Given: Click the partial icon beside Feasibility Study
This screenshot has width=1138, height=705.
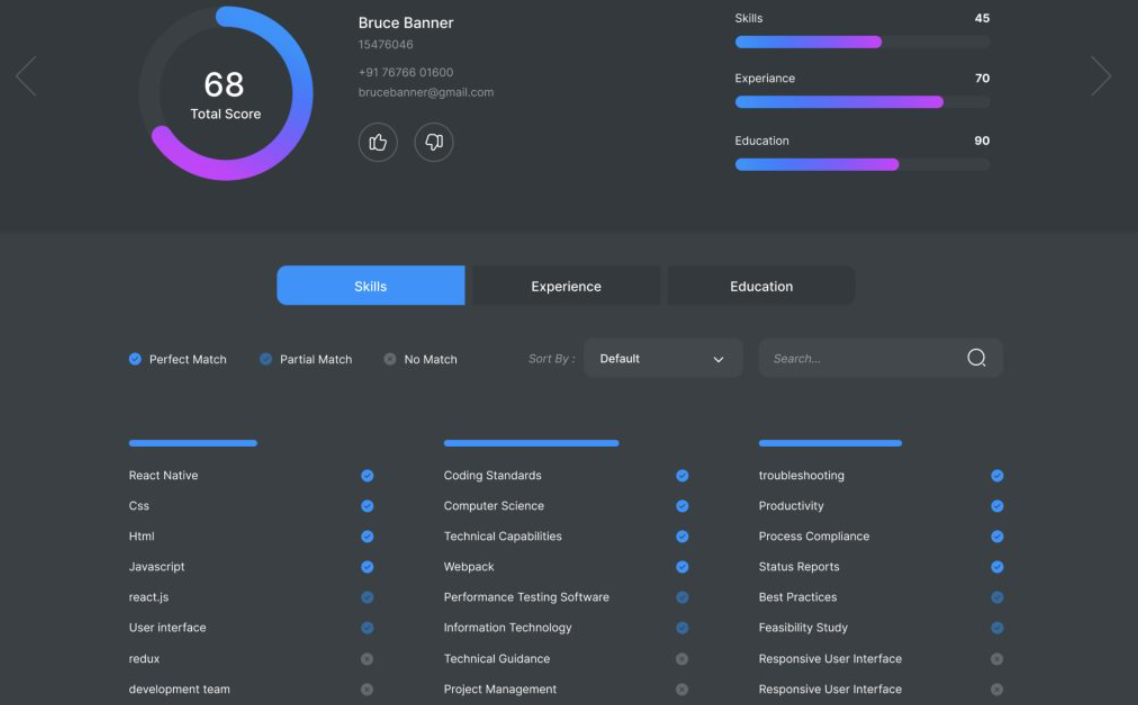Looking at the screenshot, I should (x=997, y=628).
